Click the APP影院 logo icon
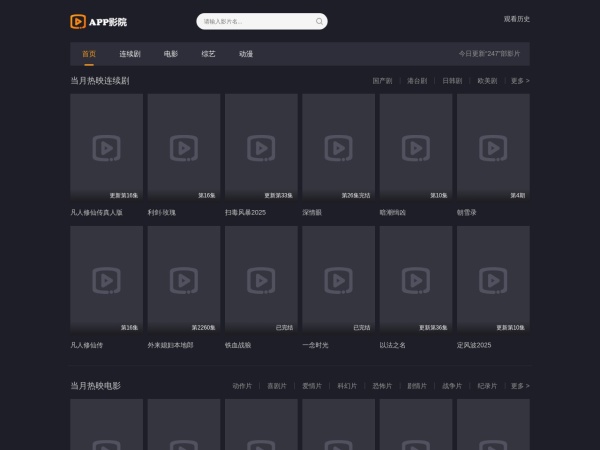Viewport: 600px width, 450px height. point(78,21)
